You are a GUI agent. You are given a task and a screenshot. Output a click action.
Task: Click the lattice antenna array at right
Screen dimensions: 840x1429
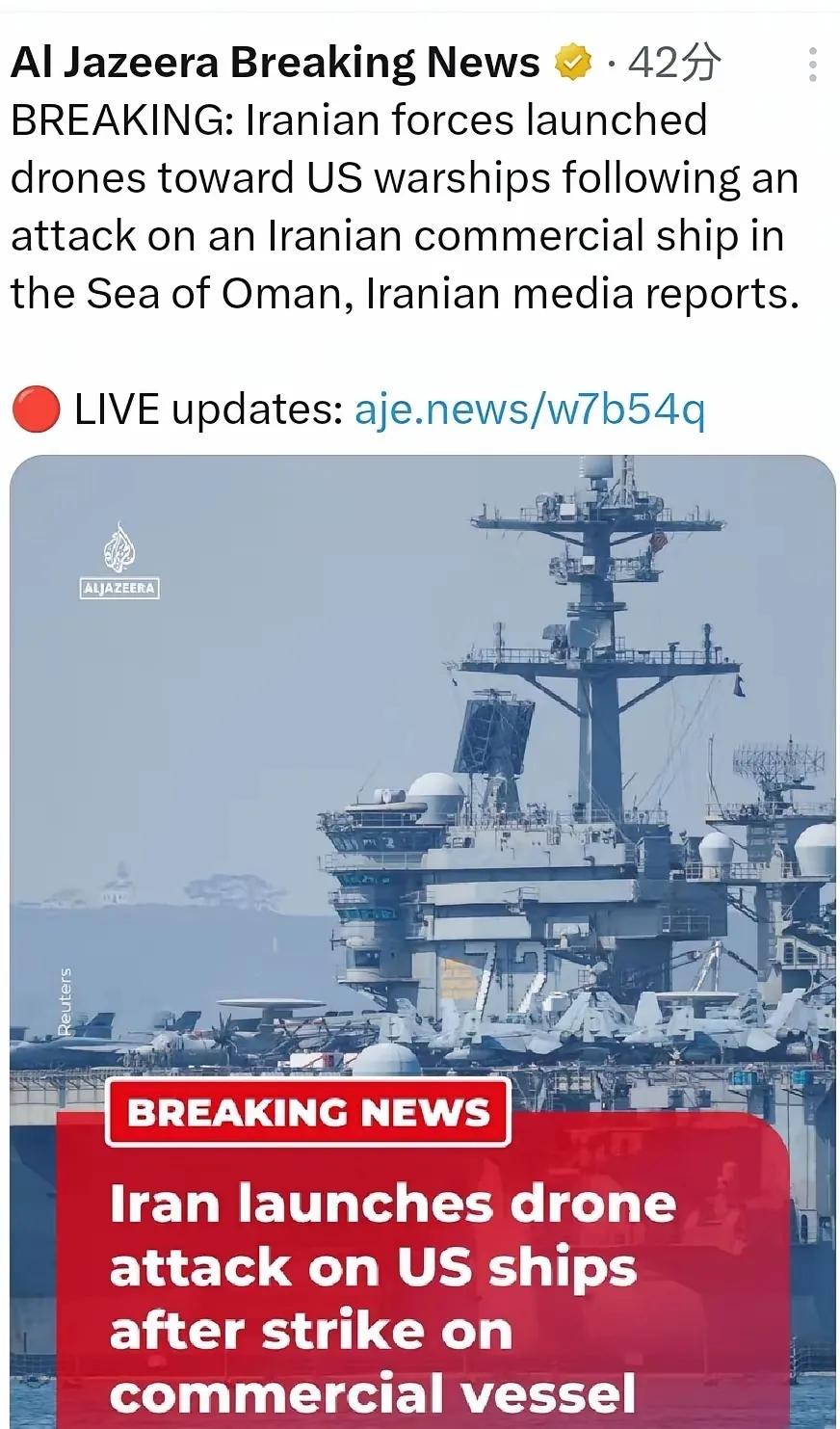778,764
